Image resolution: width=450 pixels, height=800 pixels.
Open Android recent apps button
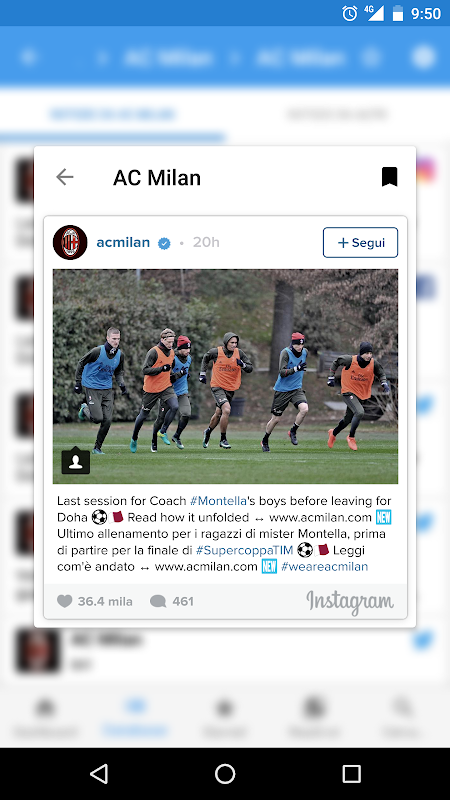pyautogui.click(x=352, y=774)
